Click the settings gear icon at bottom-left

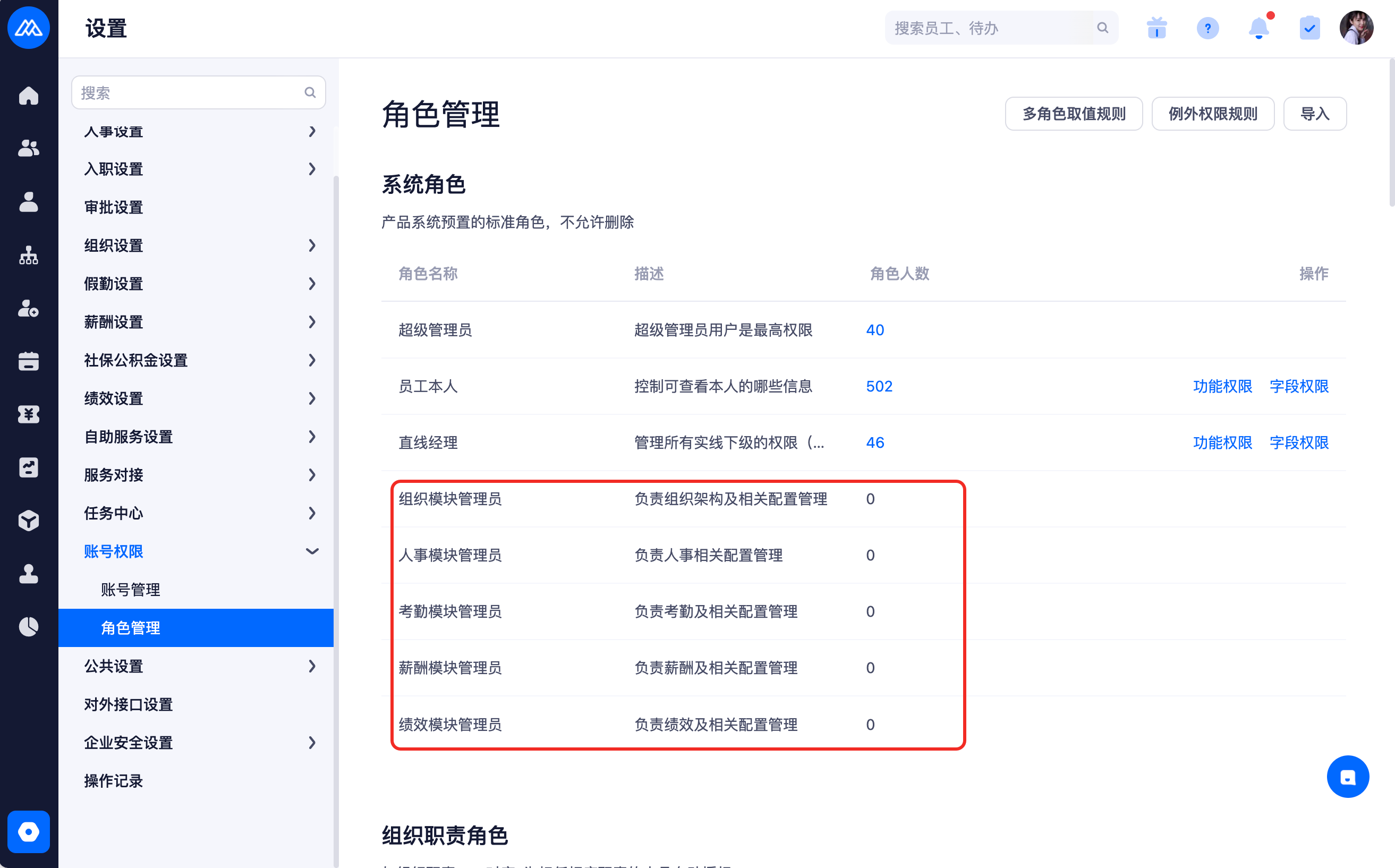coord(28,831)
